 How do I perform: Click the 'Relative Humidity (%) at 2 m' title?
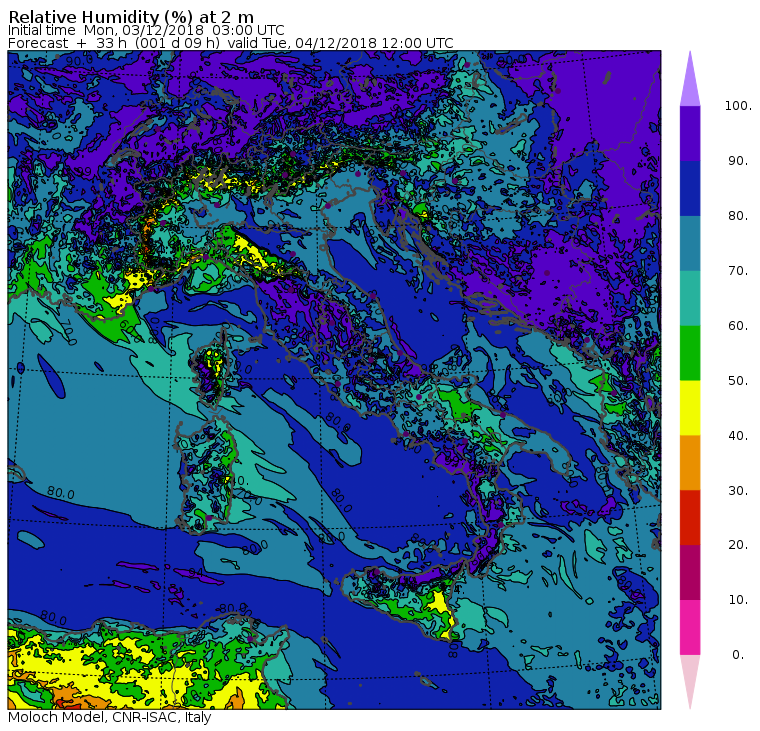tap(131, 17)
